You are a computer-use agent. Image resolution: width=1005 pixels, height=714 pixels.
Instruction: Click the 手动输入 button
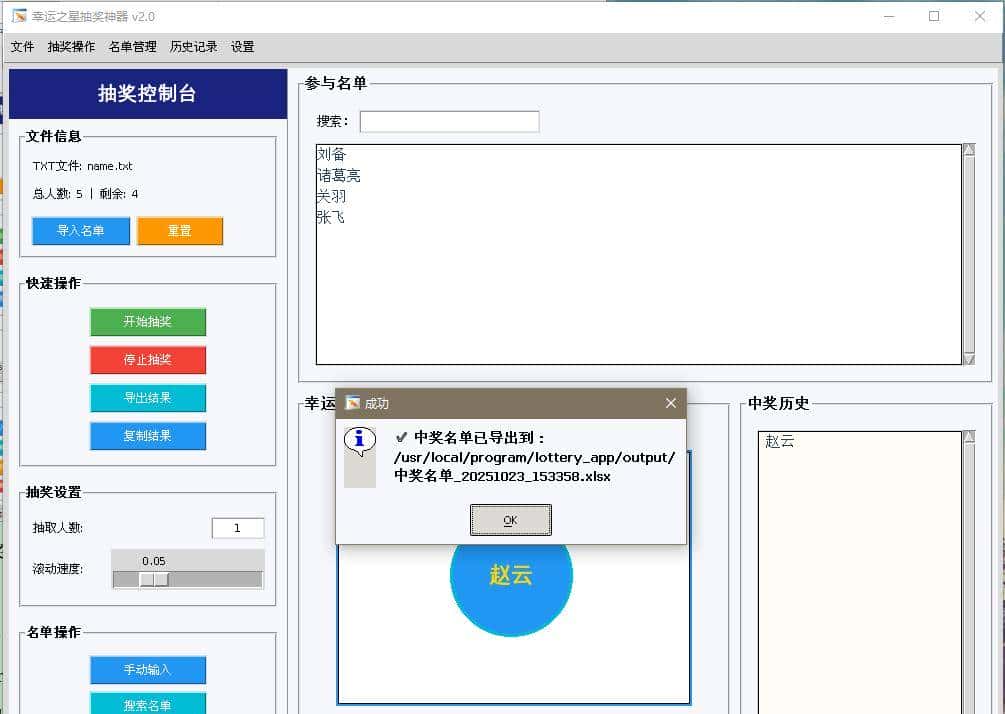point(148,670)
